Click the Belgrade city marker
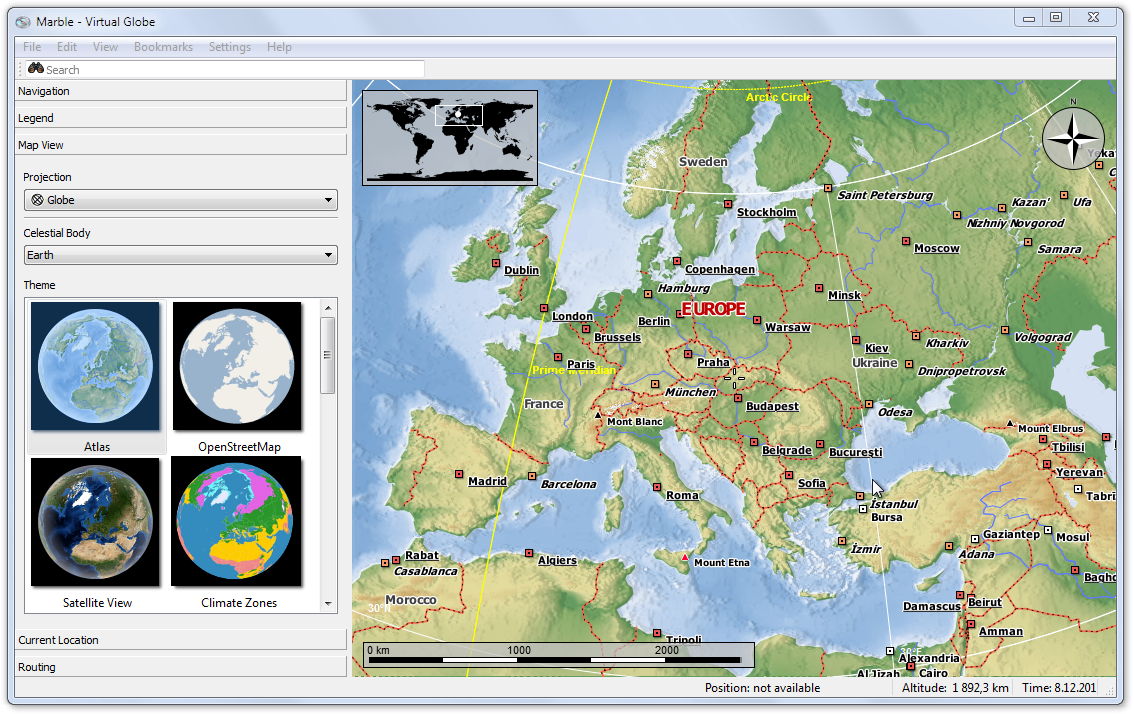Screen dimensions: 1134x714 [754, 442]
